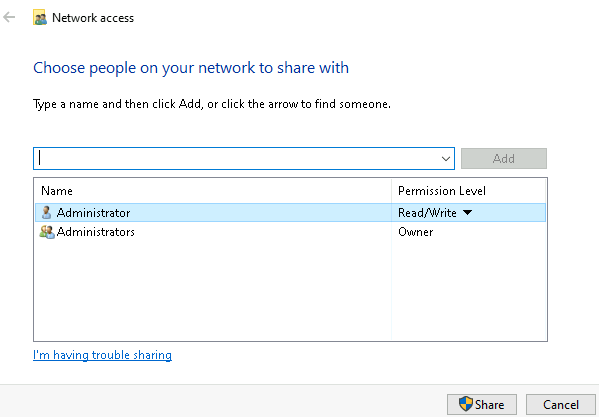Click the Owner permission text
This screenshot has height=417, width=599.
(416, 232)
